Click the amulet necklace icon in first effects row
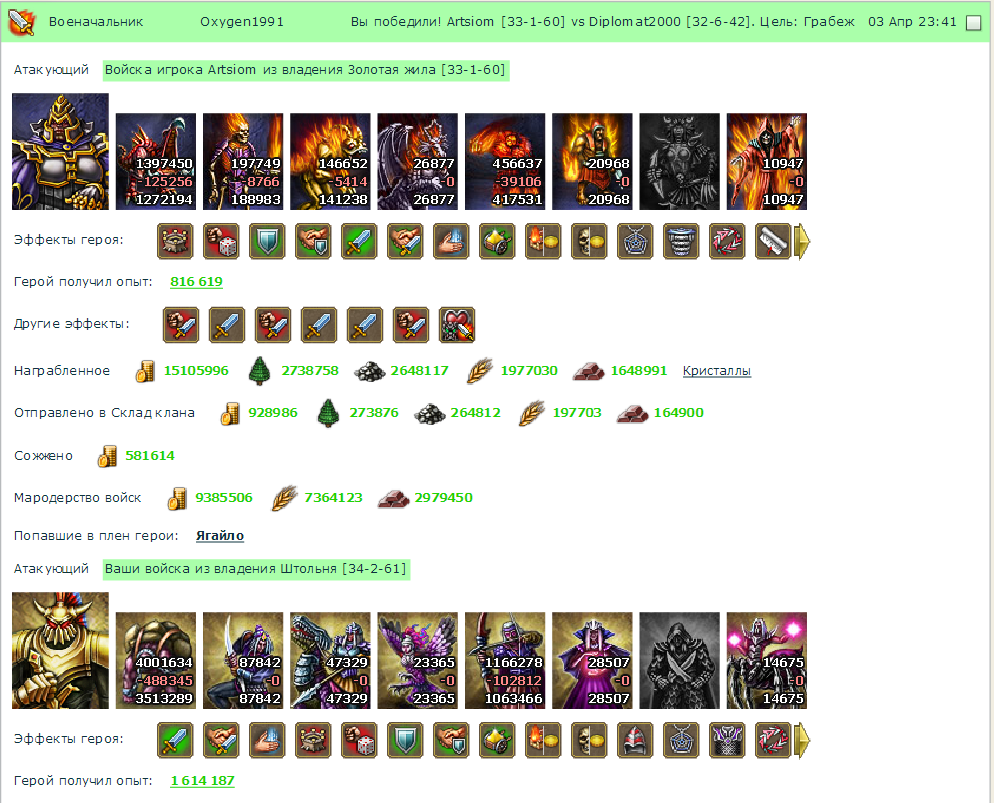 (x=635, y=241)
